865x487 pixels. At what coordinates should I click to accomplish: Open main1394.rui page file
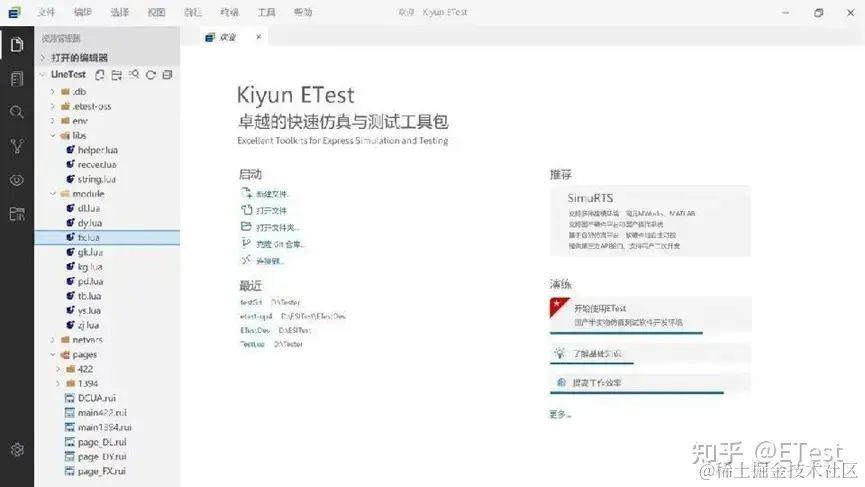click(x=107, y=427)
